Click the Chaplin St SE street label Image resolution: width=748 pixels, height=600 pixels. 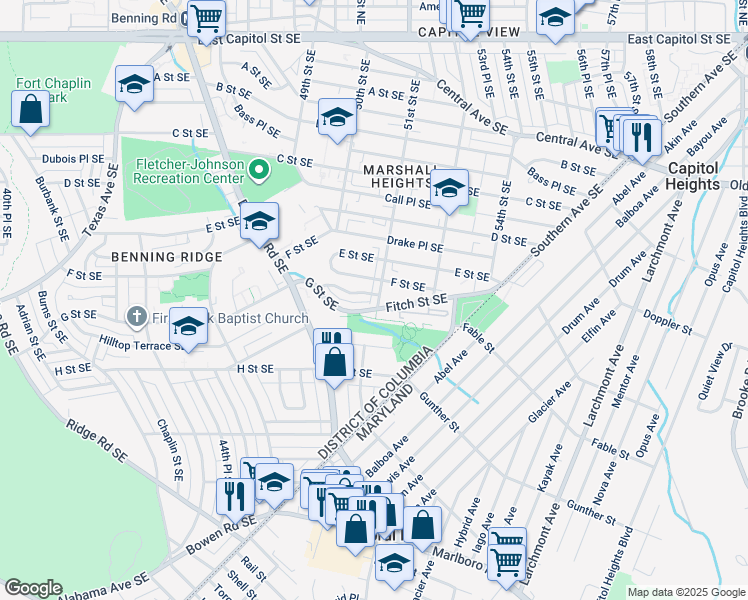[170, 450]
